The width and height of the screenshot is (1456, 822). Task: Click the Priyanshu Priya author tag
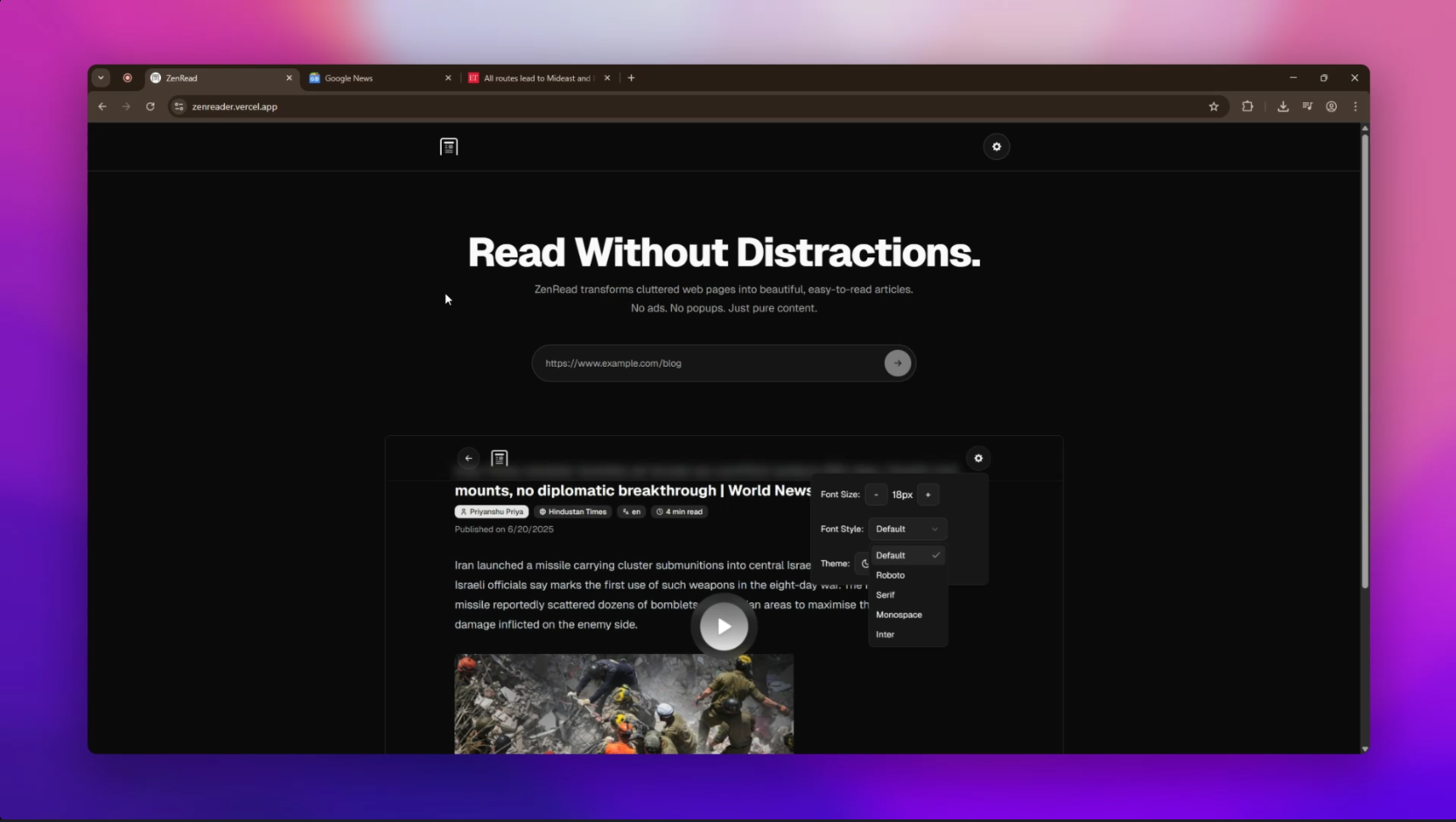[492, 511]
